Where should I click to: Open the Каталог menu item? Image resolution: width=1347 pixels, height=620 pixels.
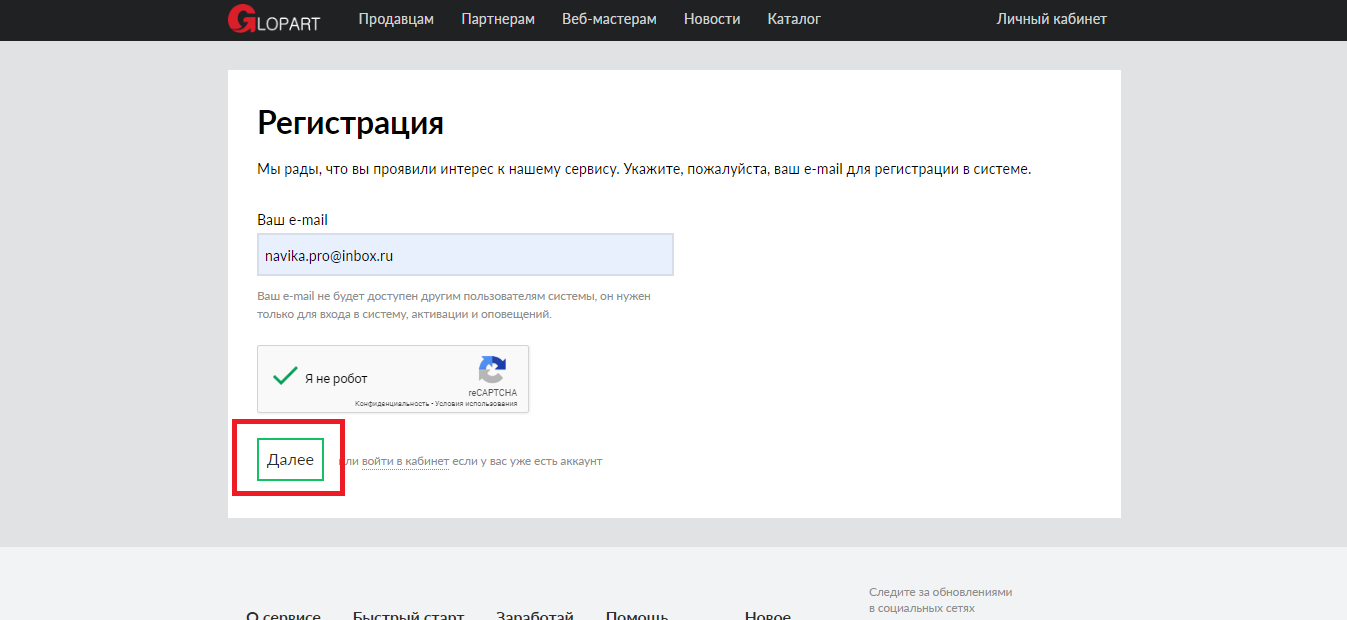tap(794, 19)
